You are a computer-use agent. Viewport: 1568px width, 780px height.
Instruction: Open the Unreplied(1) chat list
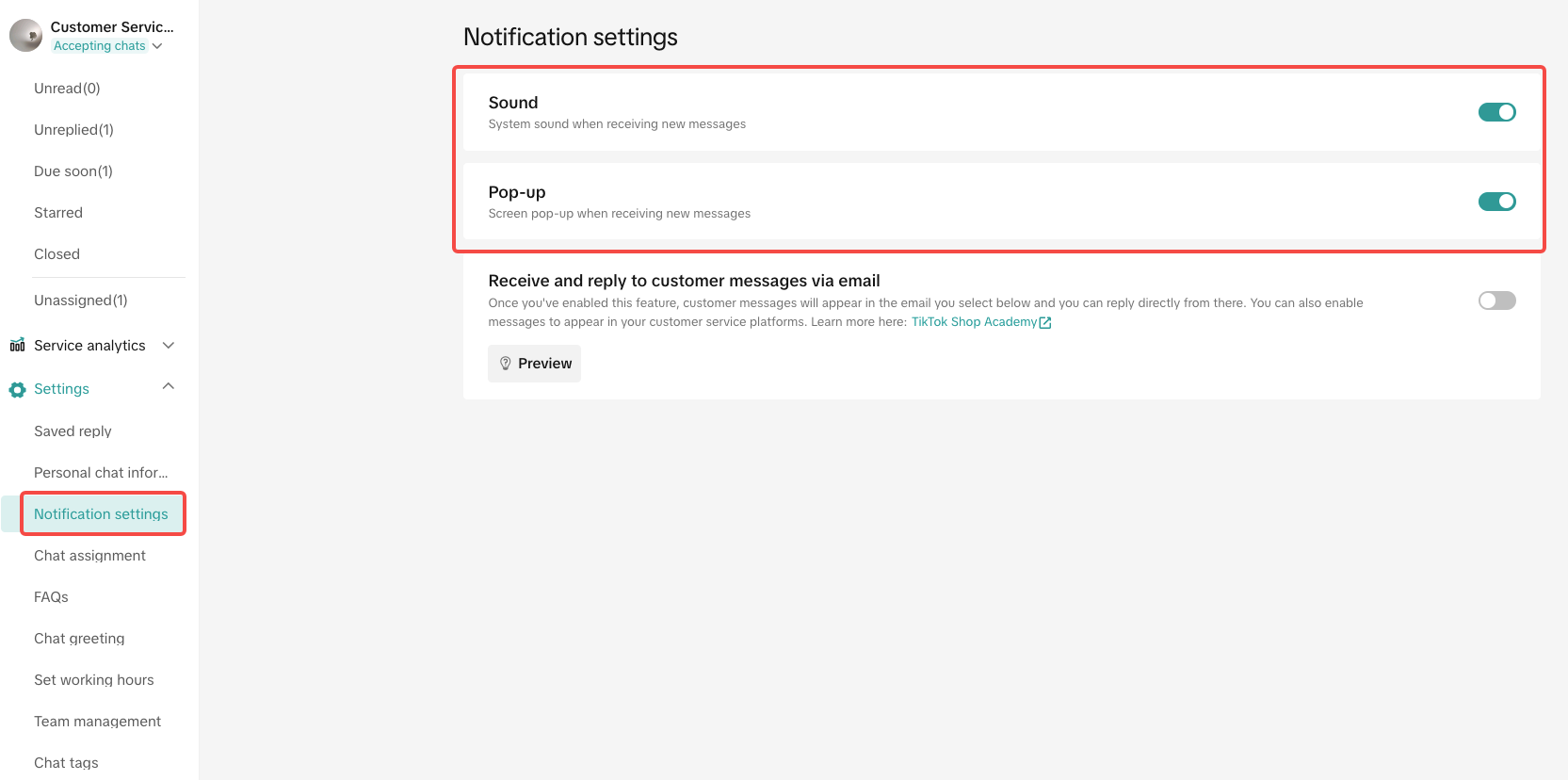point(73,130)
